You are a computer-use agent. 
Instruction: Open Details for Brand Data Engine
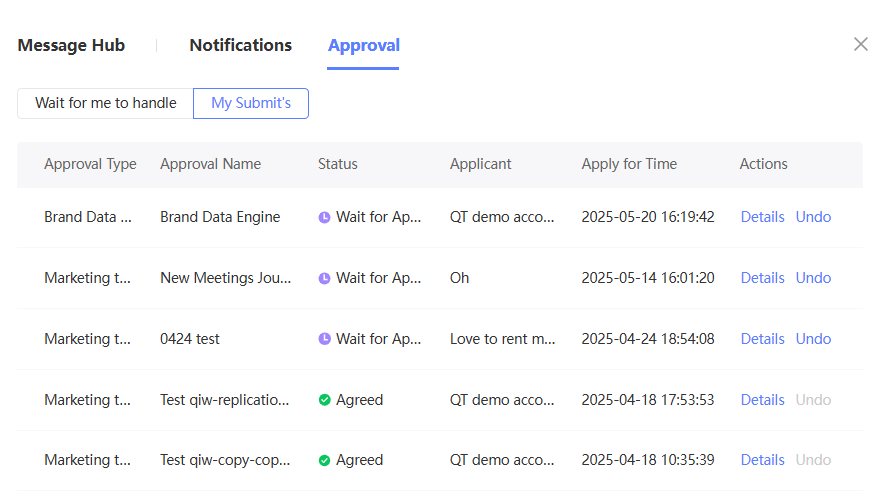click(762, 217)
